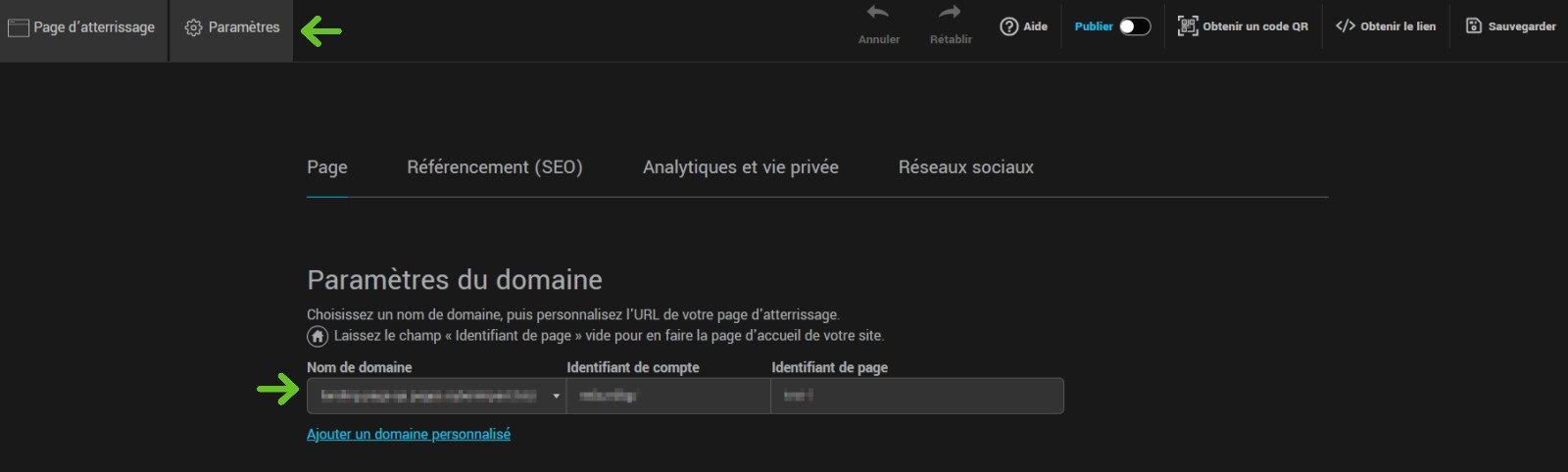Click the Paramètres gear icon
This screenshot has height=472, width=1568.
pos(194,27)
